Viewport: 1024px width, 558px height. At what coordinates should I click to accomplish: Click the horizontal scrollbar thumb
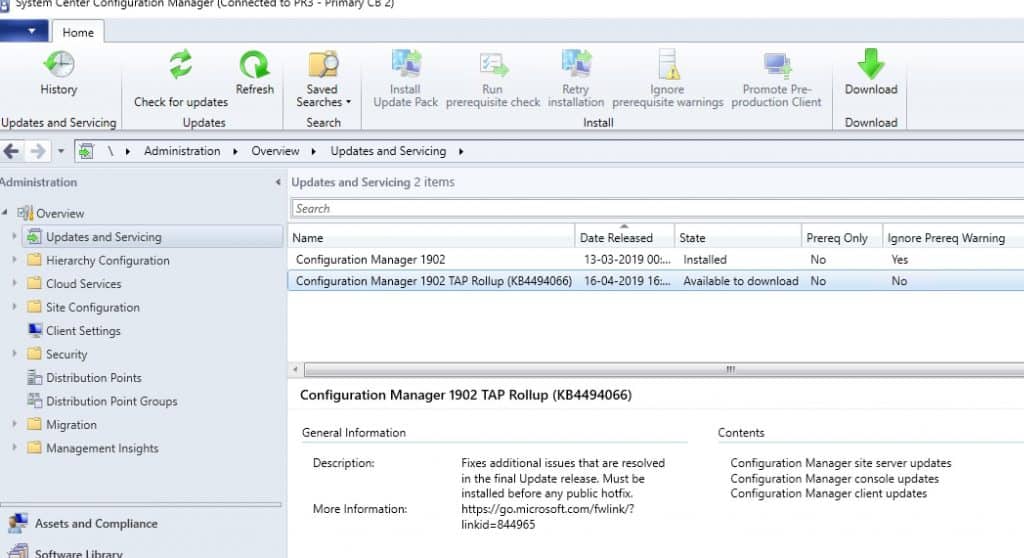664,370
